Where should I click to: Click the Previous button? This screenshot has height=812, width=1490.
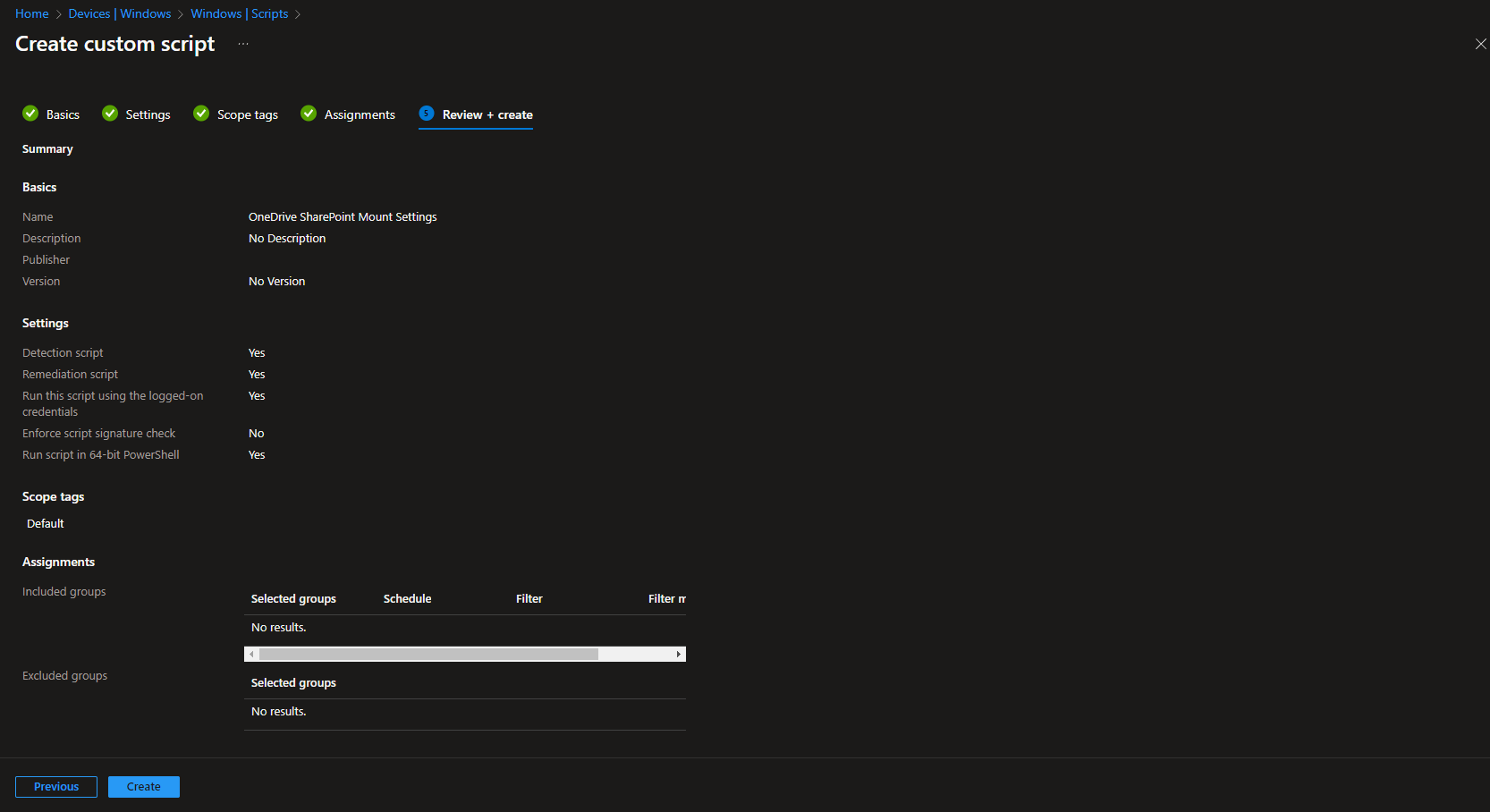click(55, 786)
